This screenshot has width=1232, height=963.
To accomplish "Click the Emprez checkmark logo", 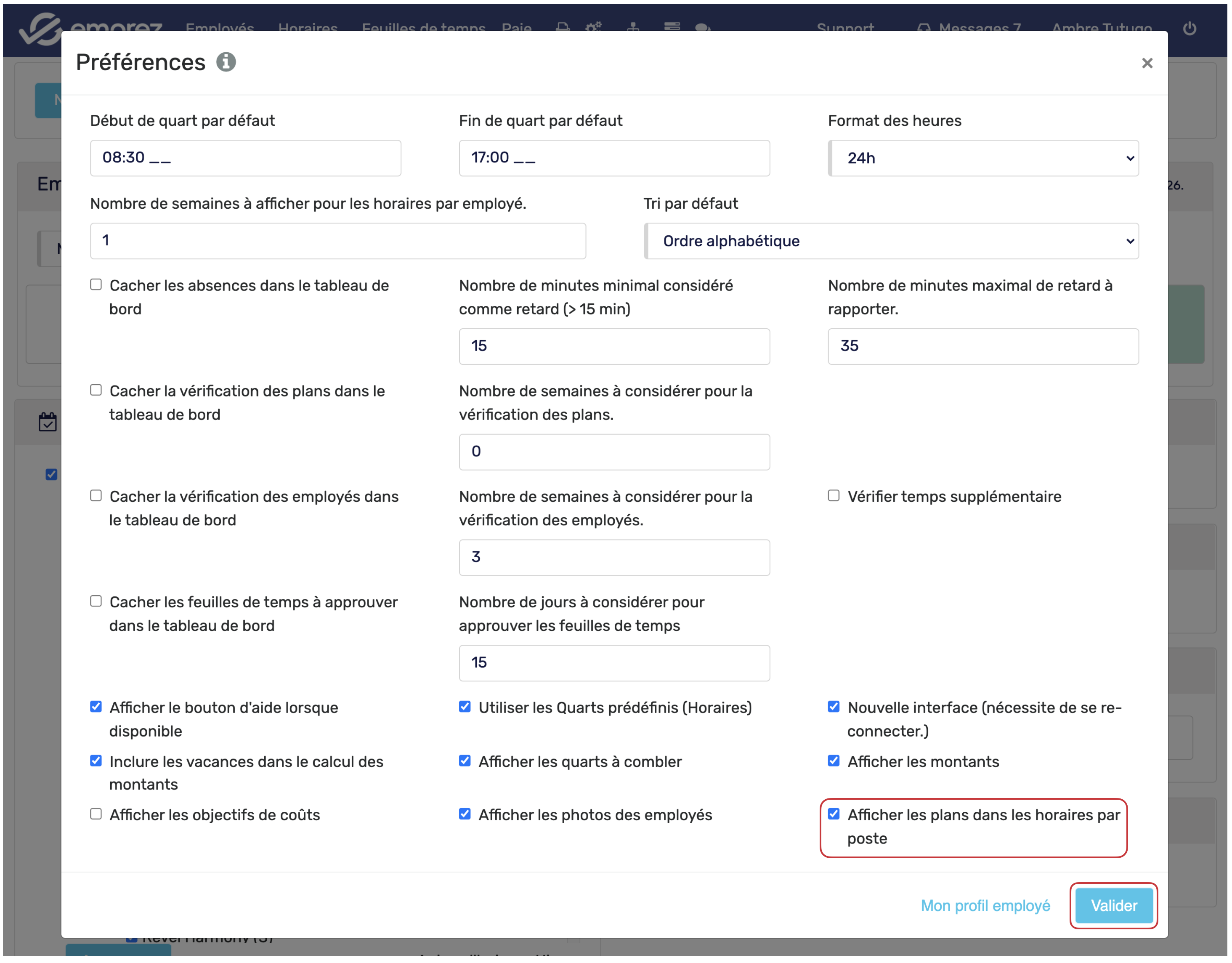I will pyautogui.click(x=40, y=28).
